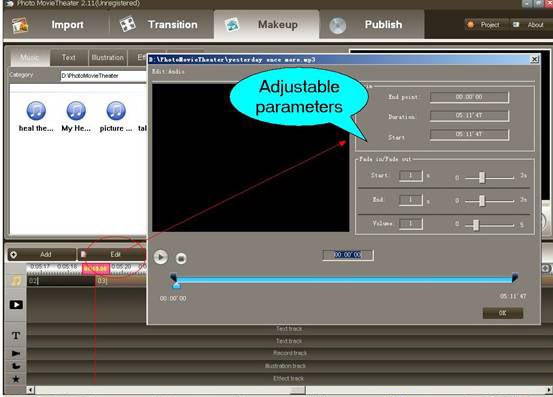Click the video track icon on the timeline
Viewport: 553px width, 397px height.
16,305
